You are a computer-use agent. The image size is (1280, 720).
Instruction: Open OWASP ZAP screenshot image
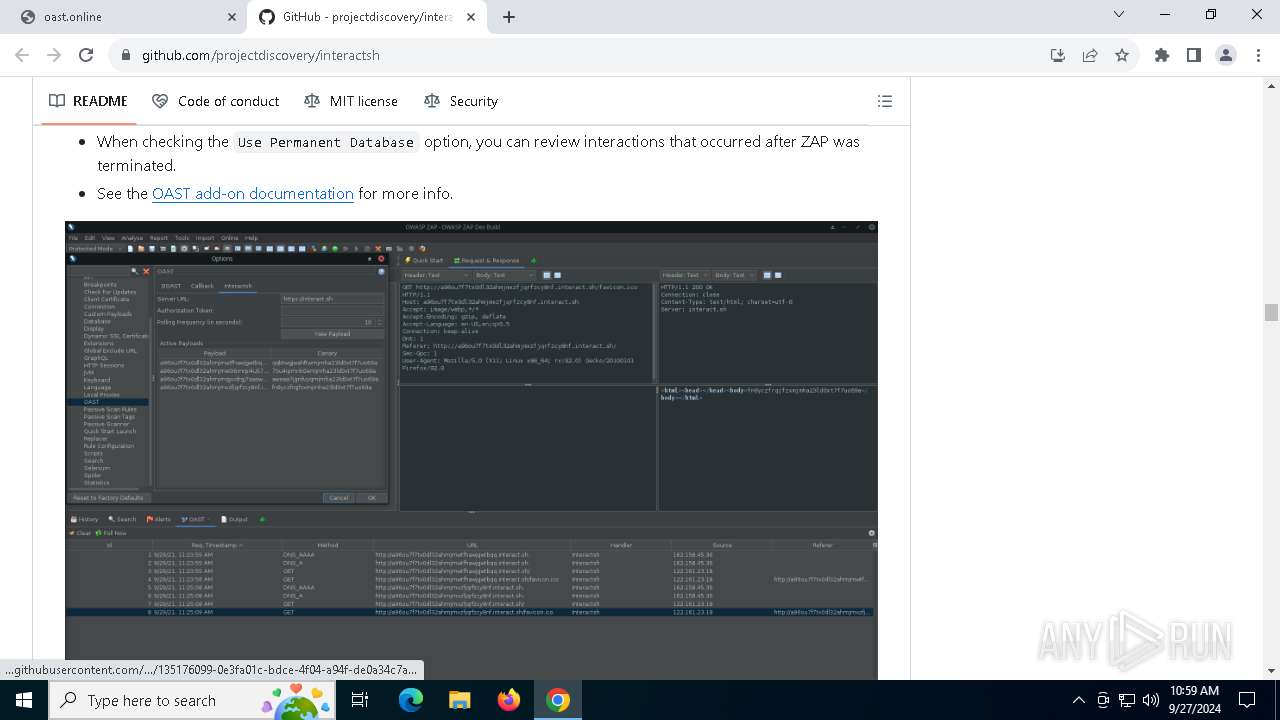471,450
